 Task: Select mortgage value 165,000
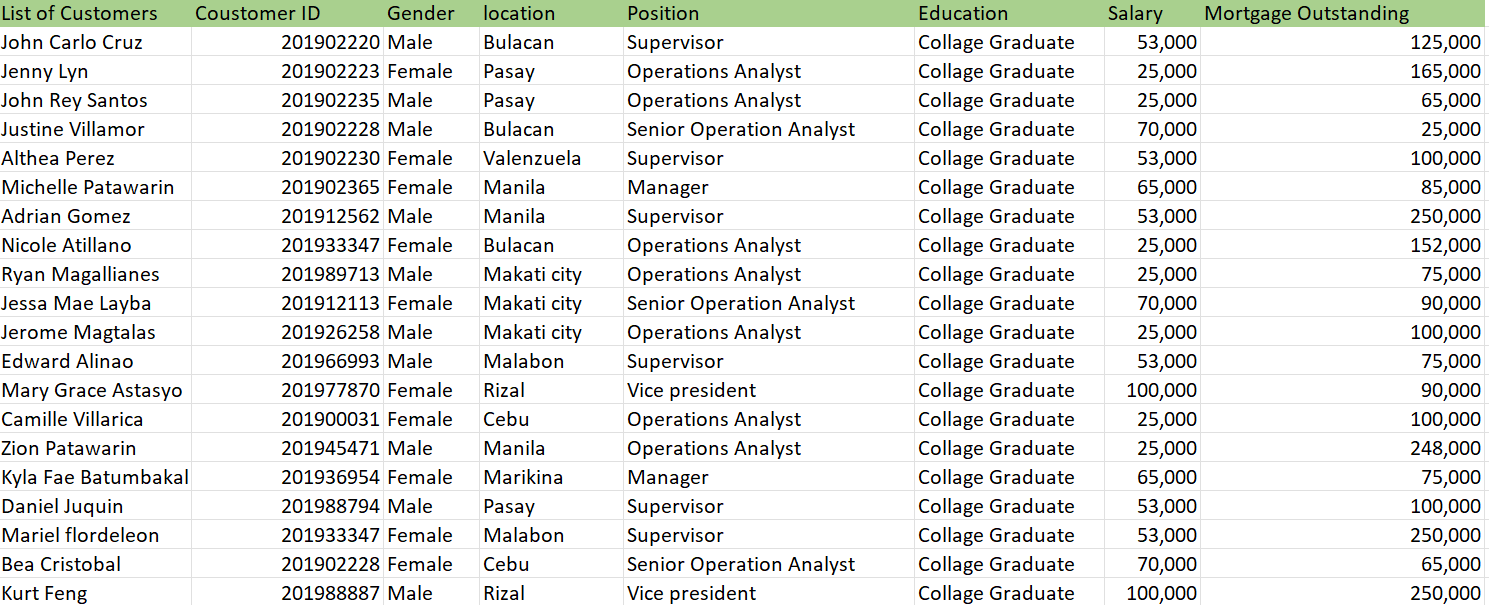pyautogui.click(x=1344, y=71)
